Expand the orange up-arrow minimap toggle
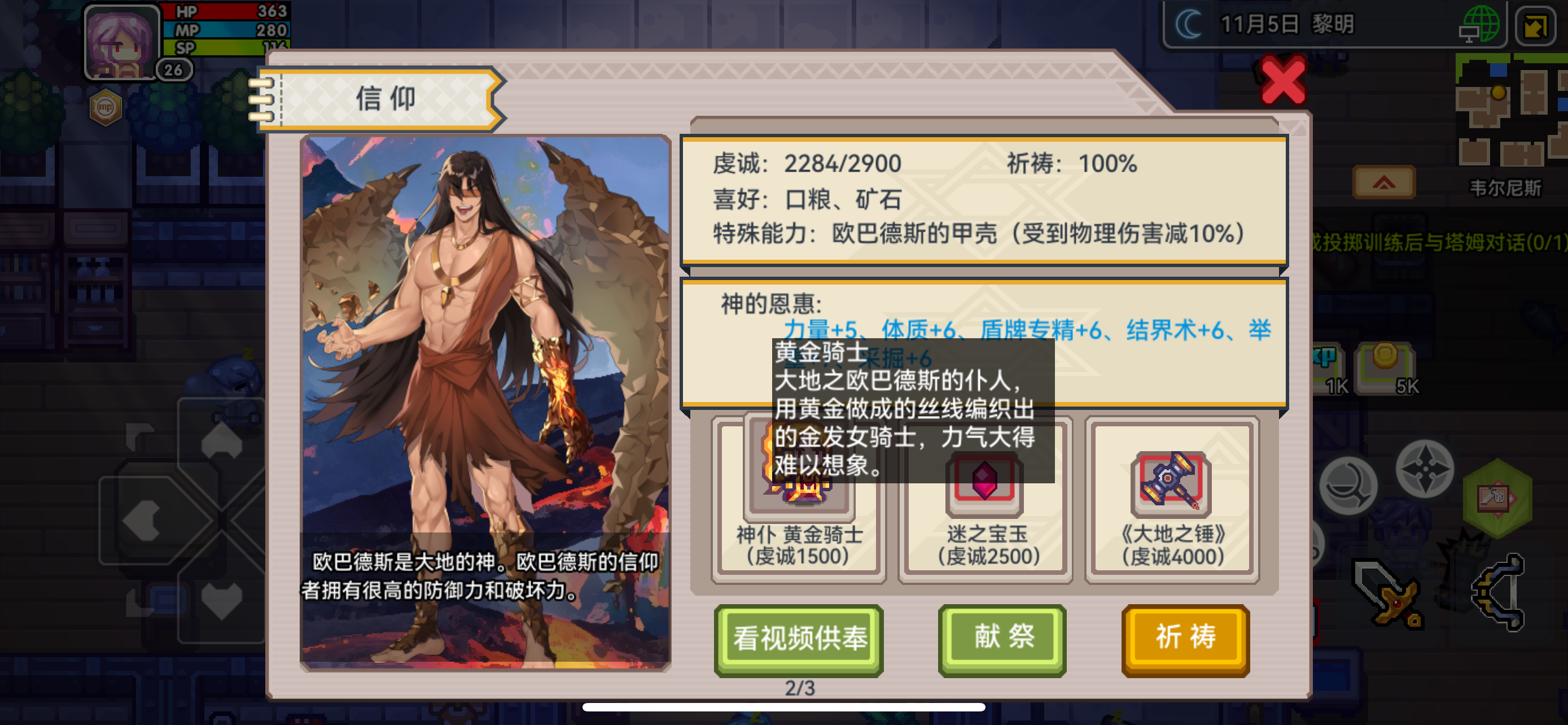This screenshot has width=1568, height=725. (x=1383, y=182)
